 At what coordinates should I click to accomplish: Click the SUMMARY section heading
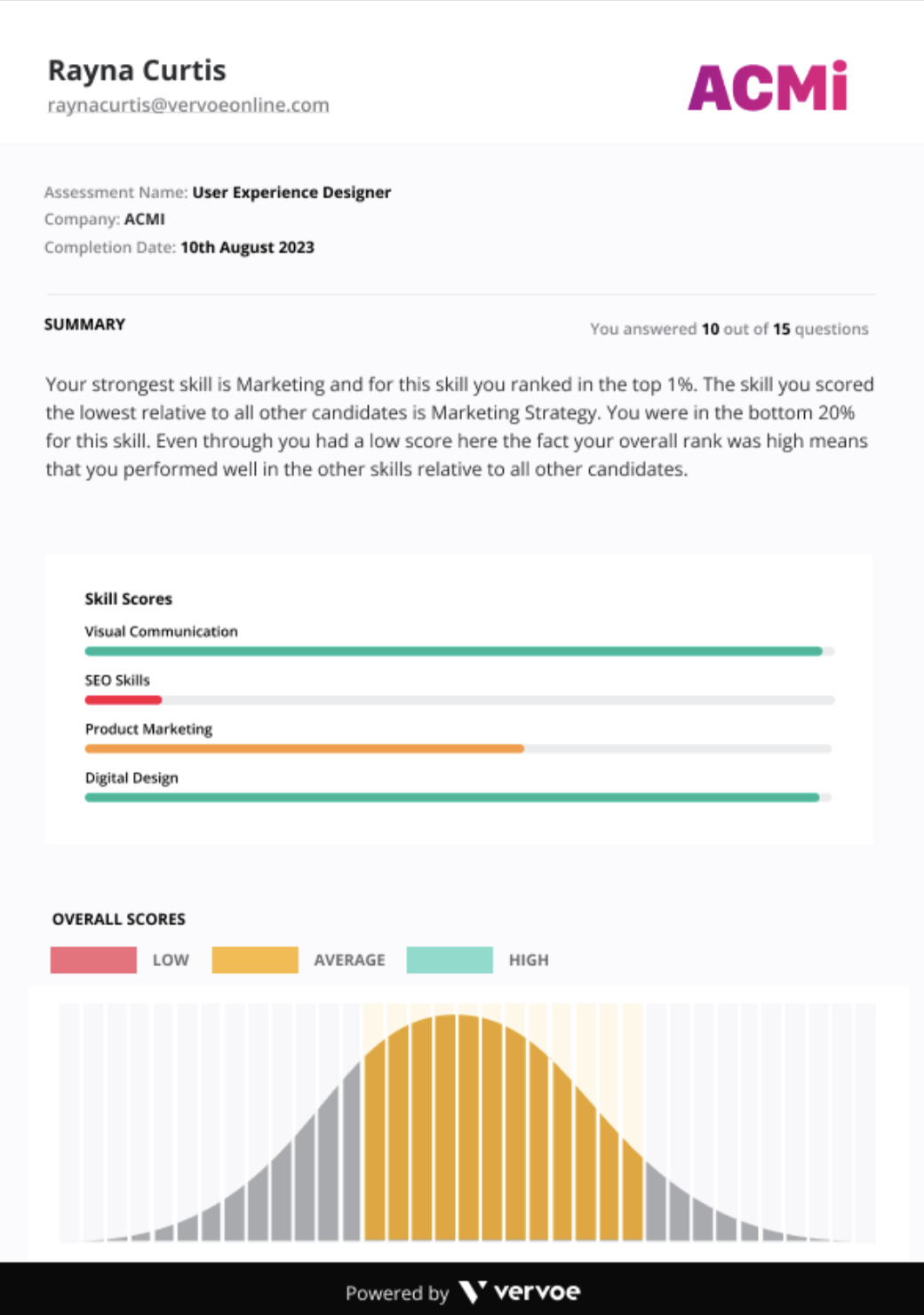click(84, 324)
